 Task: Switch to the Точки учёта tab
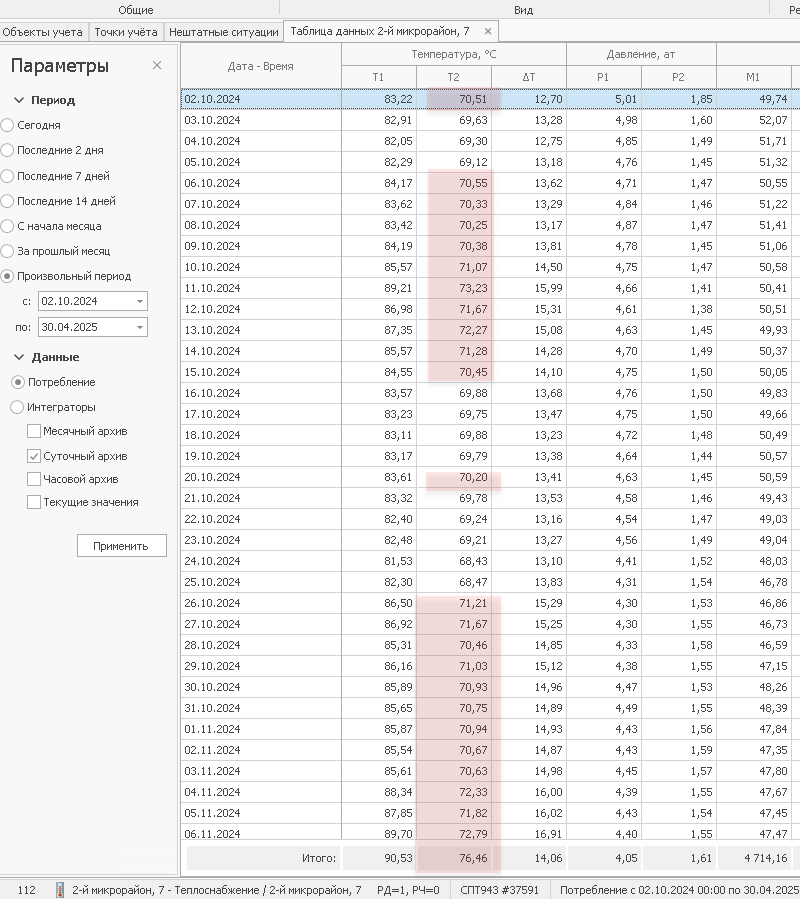[126, 32]
